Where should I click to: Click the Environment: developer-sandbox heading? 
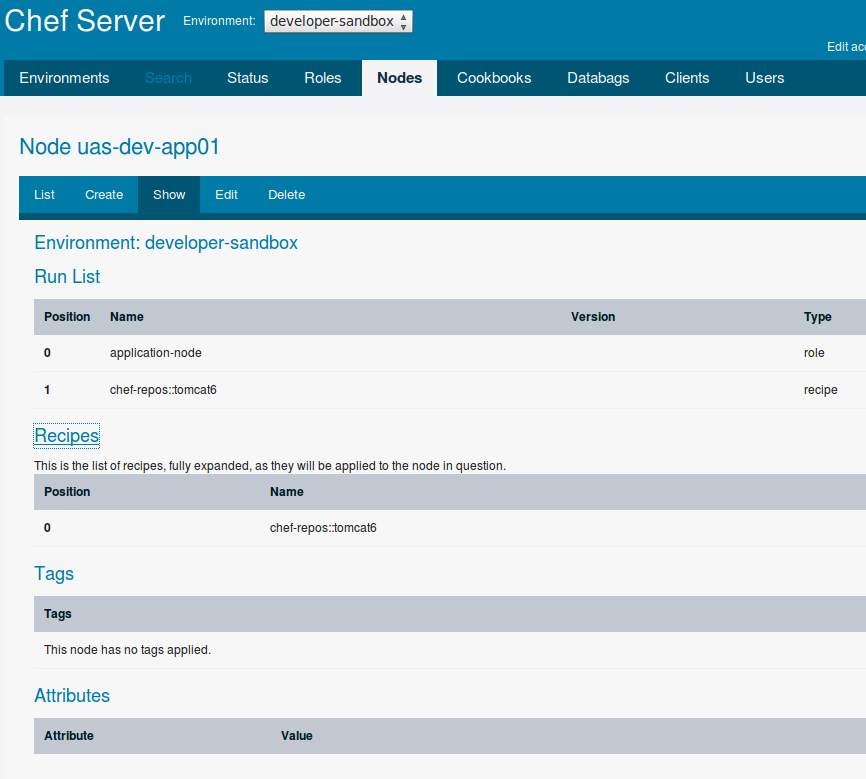(166, 243)
